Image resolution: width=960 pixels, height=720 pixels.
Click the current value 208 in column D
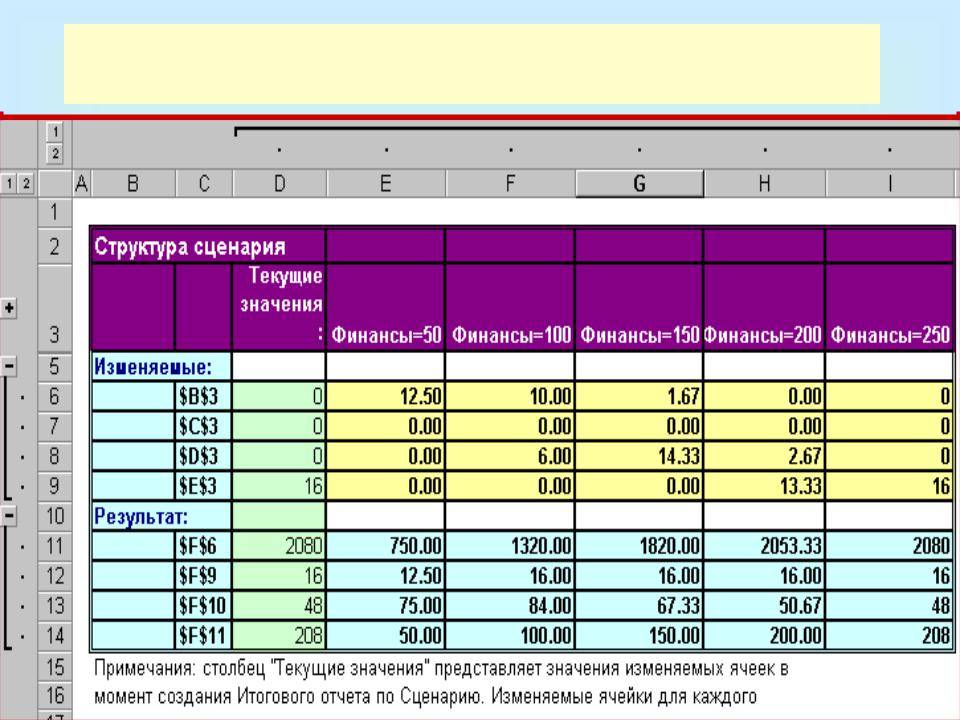pos(279,636)
